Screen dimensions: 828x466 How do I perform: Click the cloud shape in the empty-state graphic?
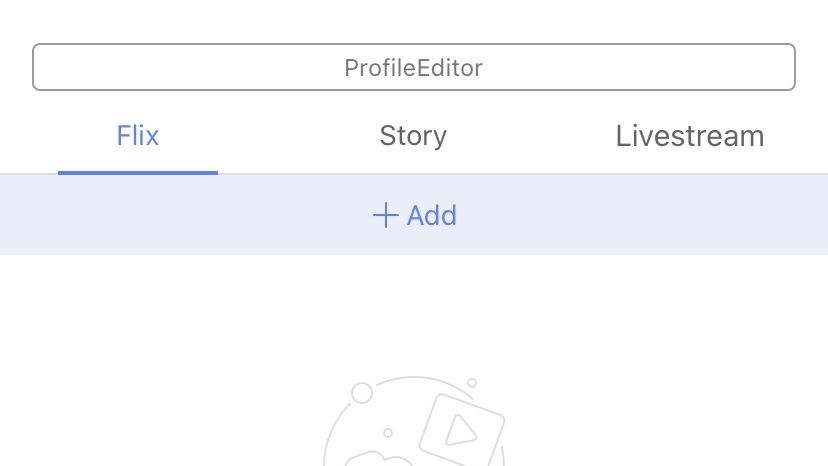click(378, 461)
